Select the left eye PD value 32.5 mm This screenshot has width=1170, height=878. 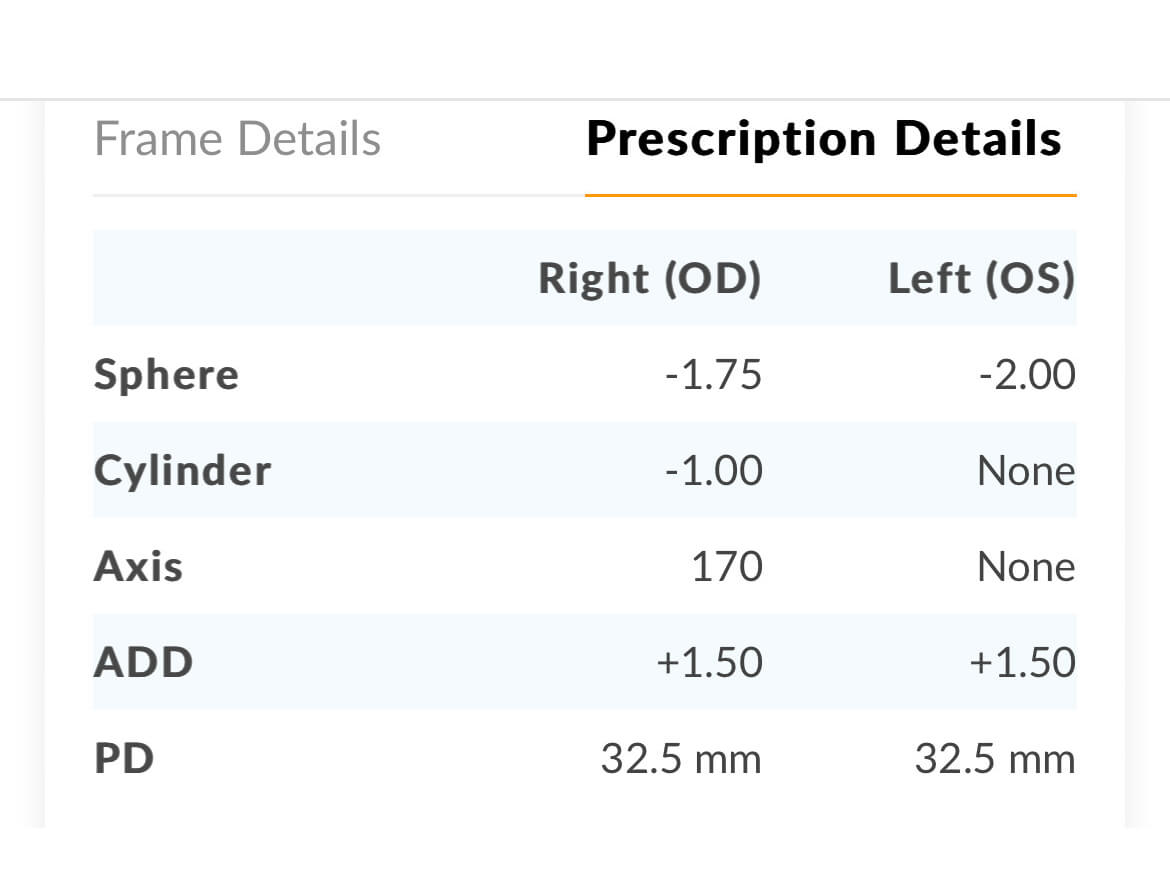point(995,758)
